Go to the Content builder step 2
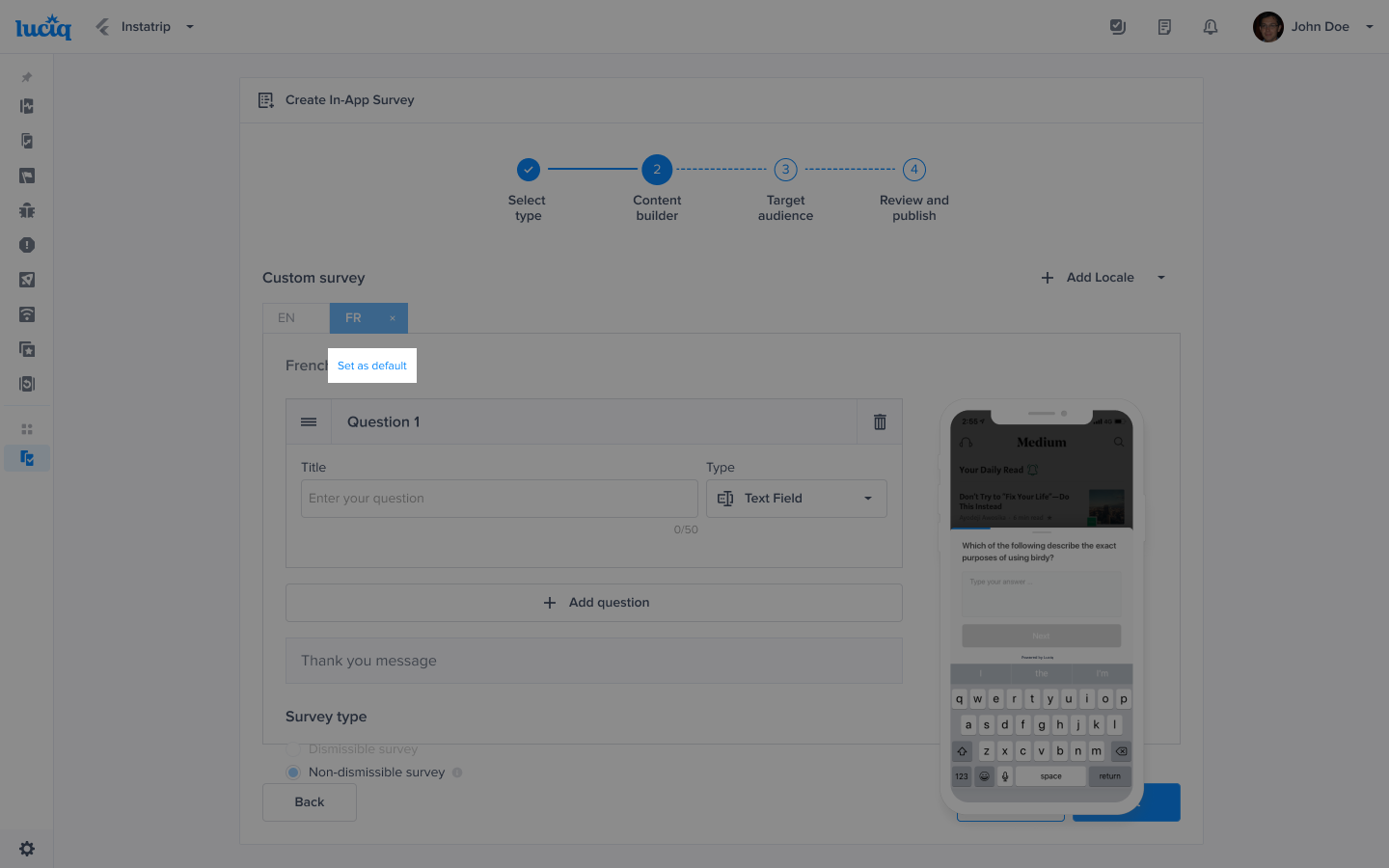Screen dimensions: 1389x868 657,170
